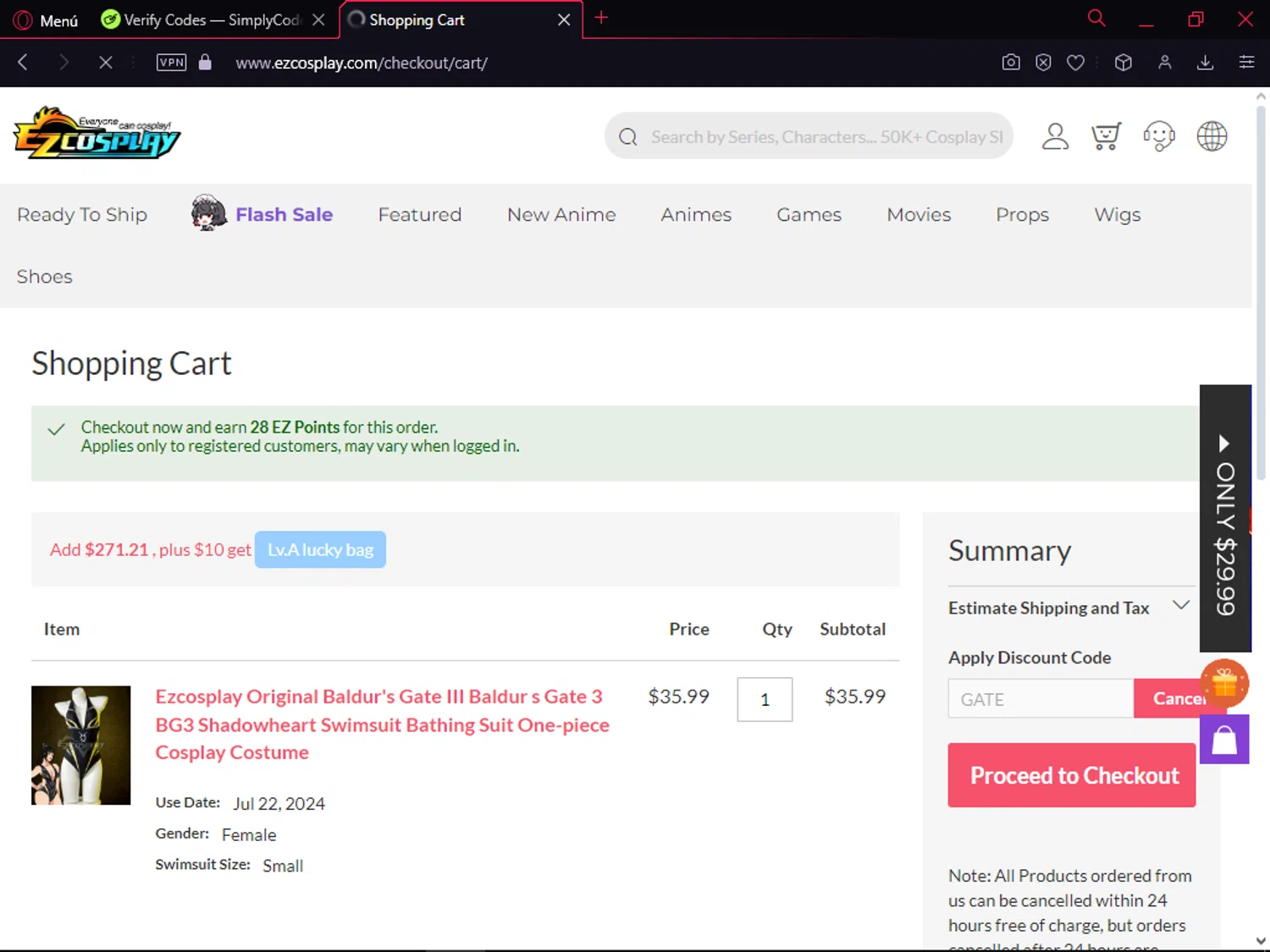Click the Lv.A lucky bag button

coord(320,550)
